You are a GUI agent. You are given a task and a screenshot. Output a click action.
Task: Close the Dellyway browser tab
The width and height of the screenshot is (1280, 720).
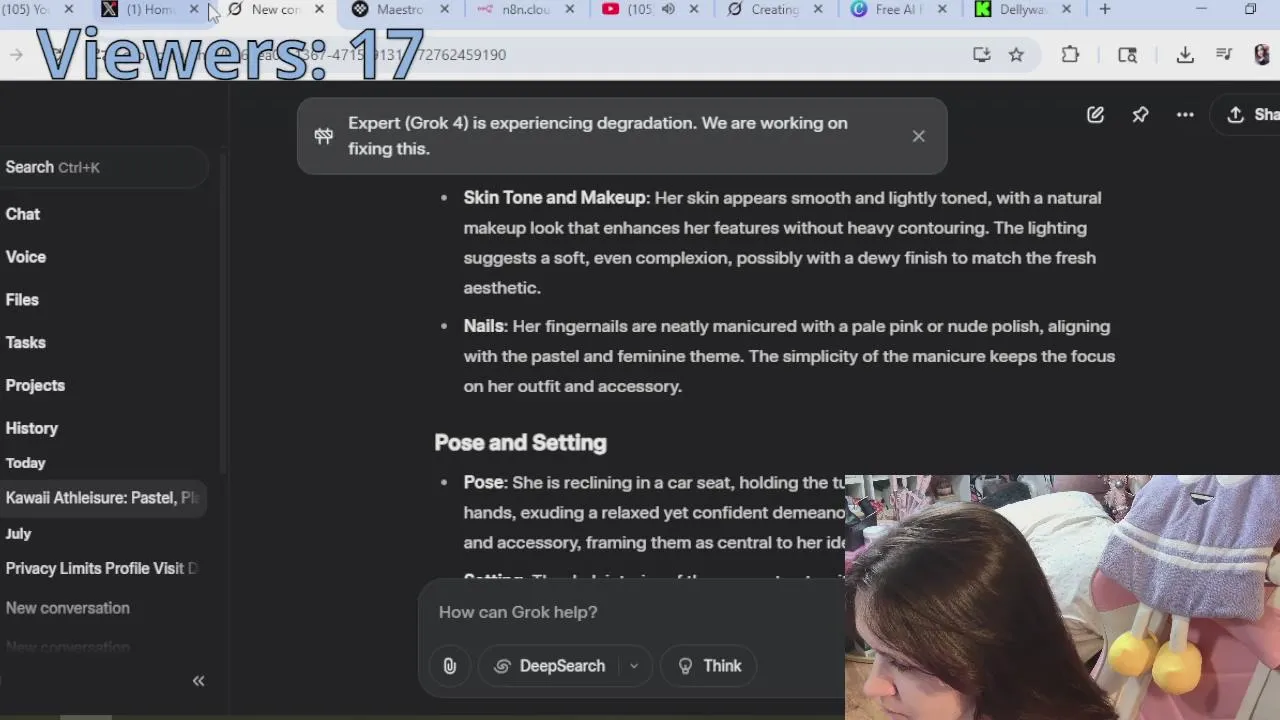point(1066,9)
